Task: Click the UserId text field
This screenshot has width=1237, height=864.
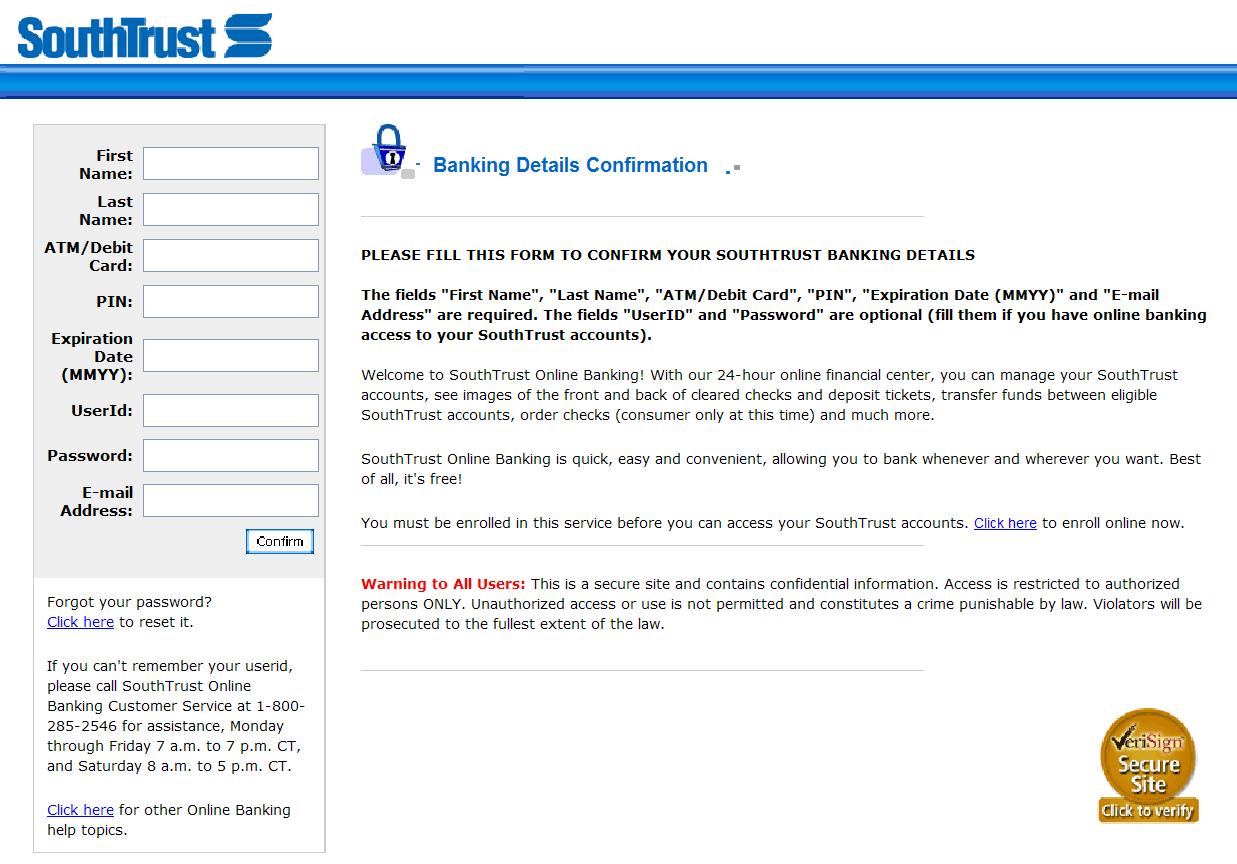Action: [231, 410]
